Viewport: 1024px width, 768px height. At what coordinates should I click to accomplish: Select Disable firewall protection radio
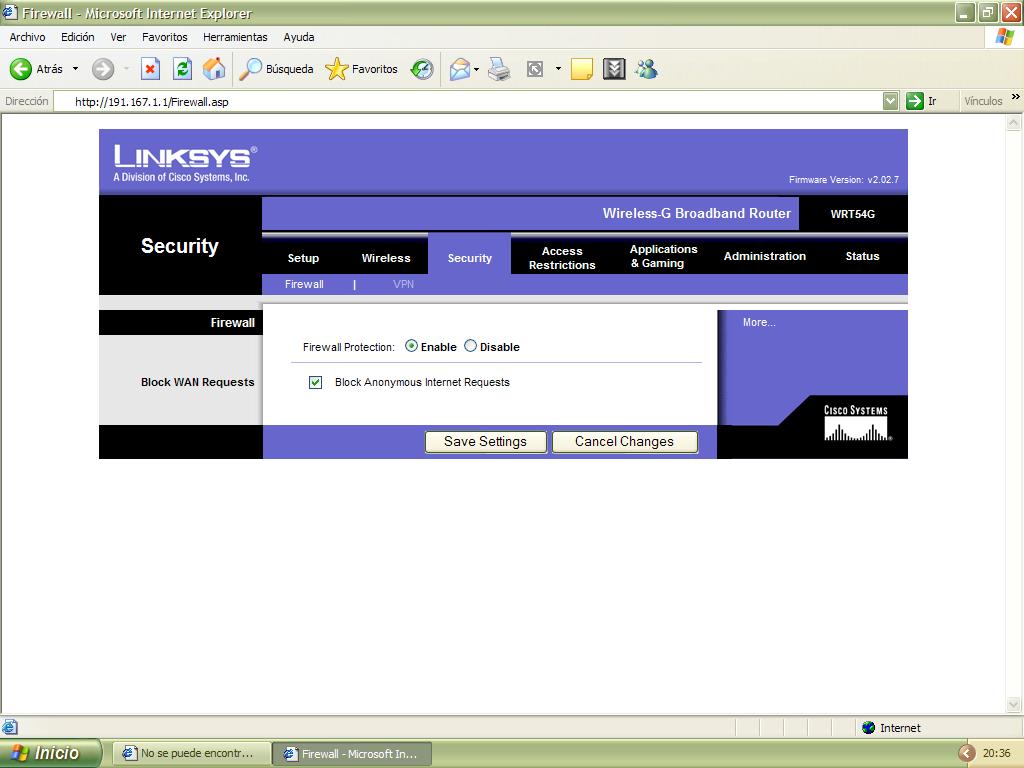coord(470,346)
